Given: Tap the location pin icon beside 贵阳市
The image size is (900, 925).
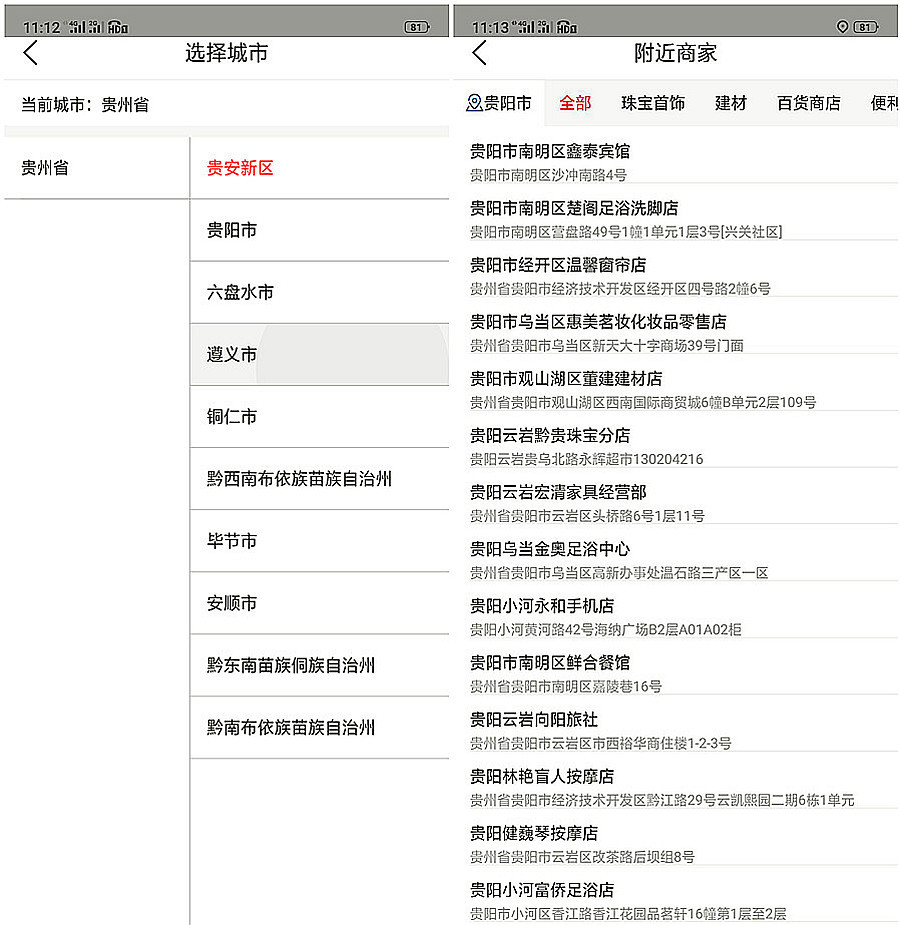Looking at the screenshot, I should [x=474, y=103].
